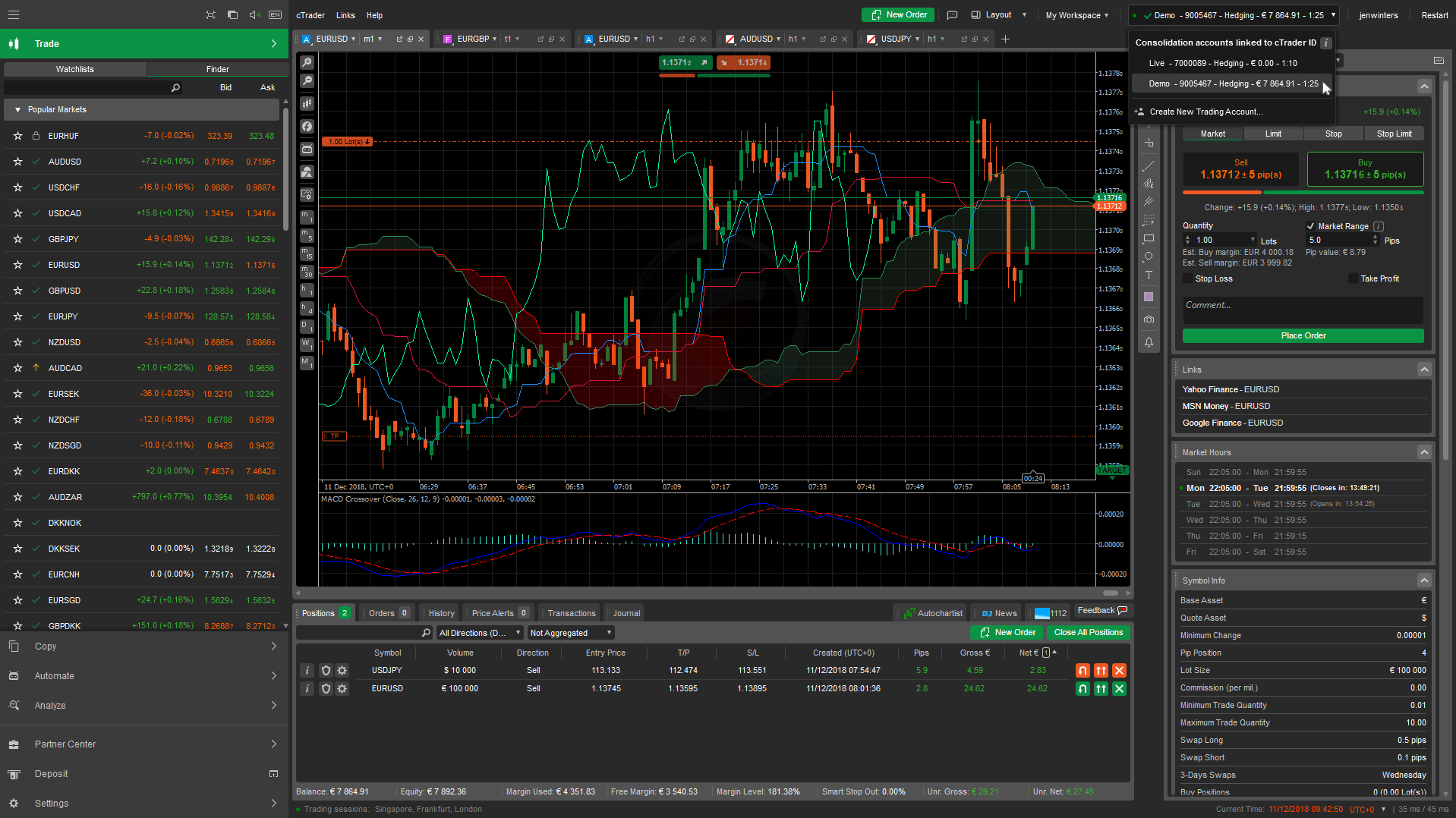
Task: Open Yahoo Finance EURUSD link
Action: [x=1231, y=389]
